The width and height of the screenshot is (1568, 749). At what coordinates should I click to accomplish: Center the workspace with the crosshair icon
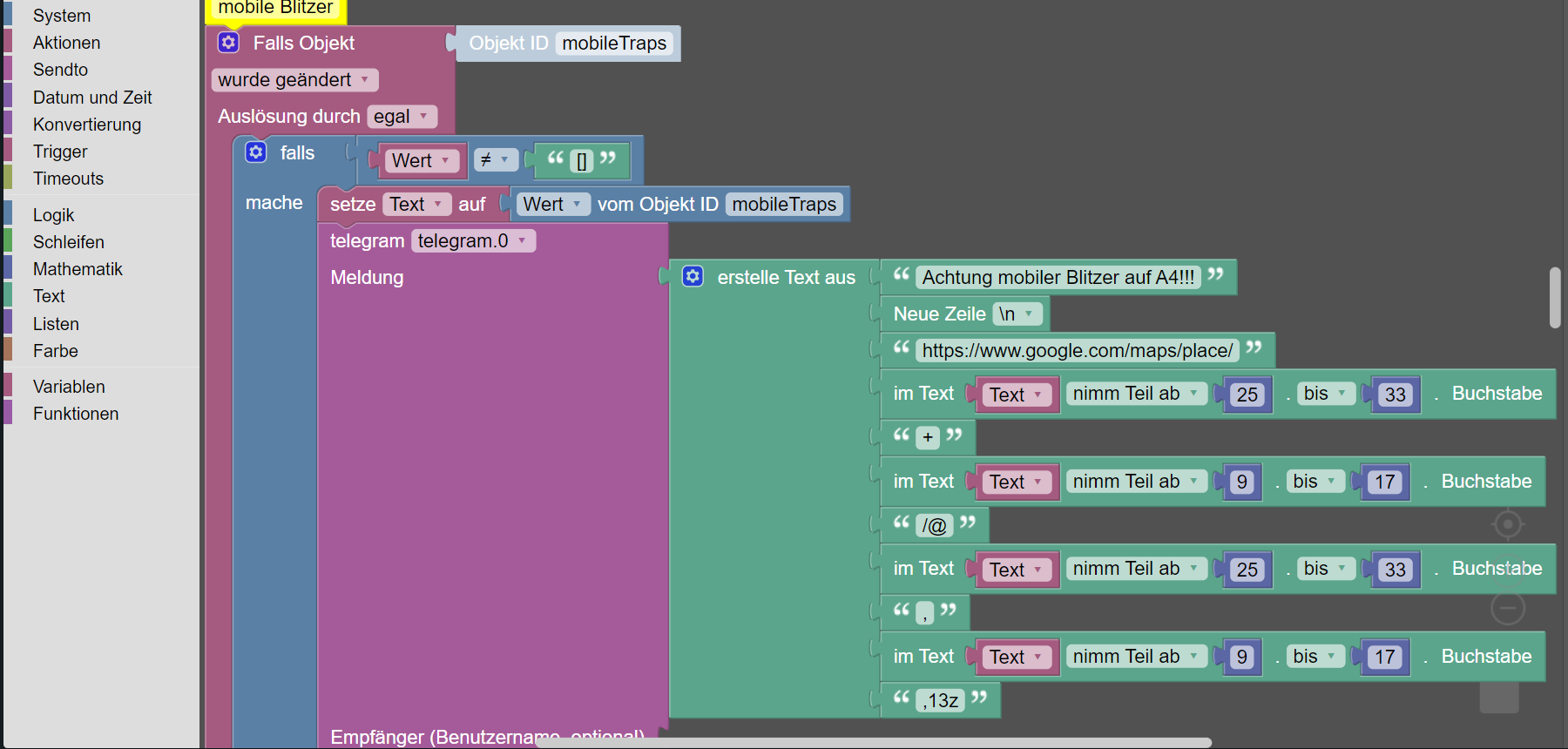[x=1508, y=524]
